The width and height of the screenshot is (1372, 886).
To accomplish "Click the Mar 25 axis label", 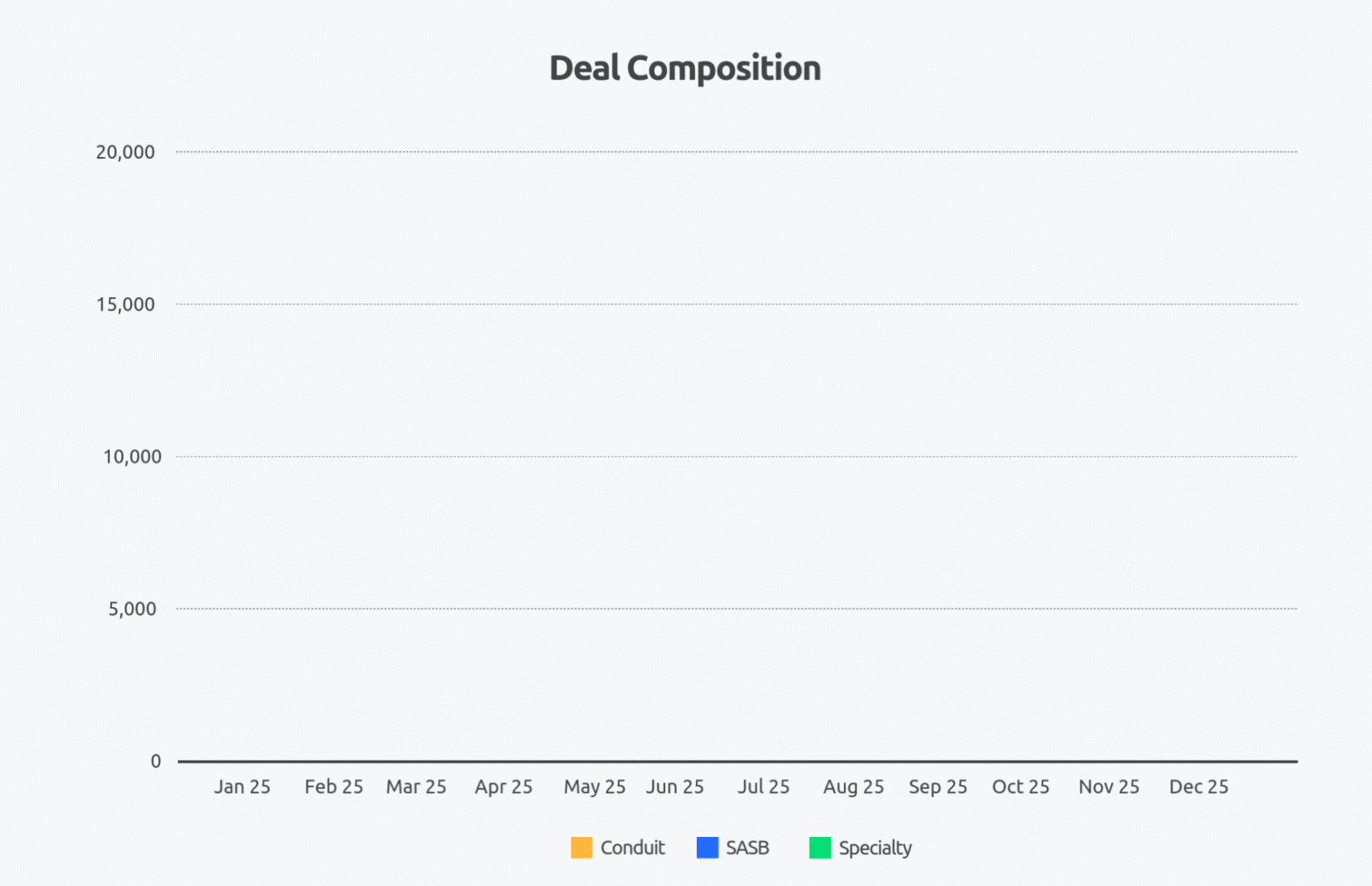I will (416, 786).
